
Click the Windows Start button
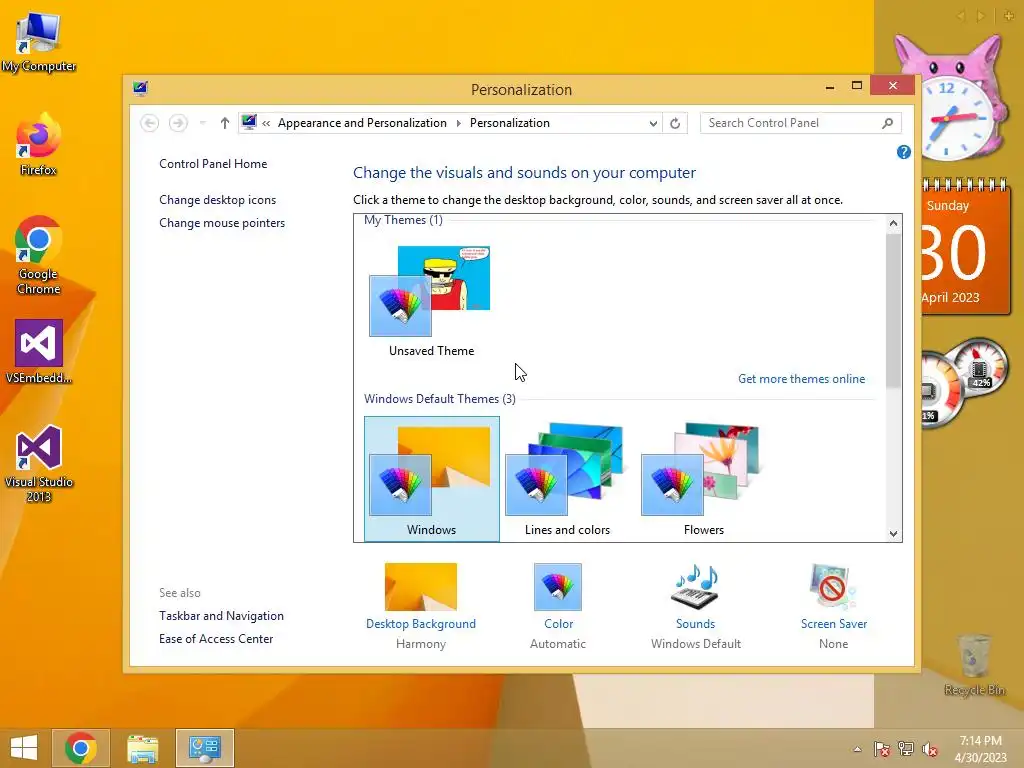click(24, 748)
